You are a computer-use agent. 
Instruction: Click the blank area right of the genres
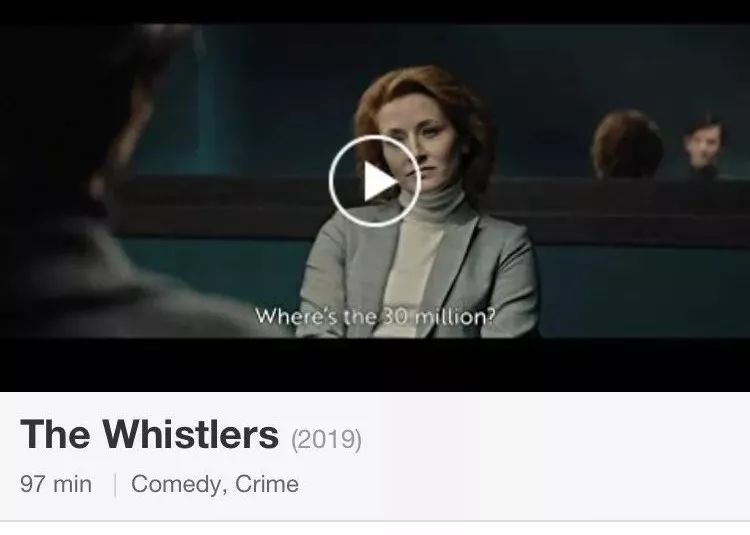[524, 484]
